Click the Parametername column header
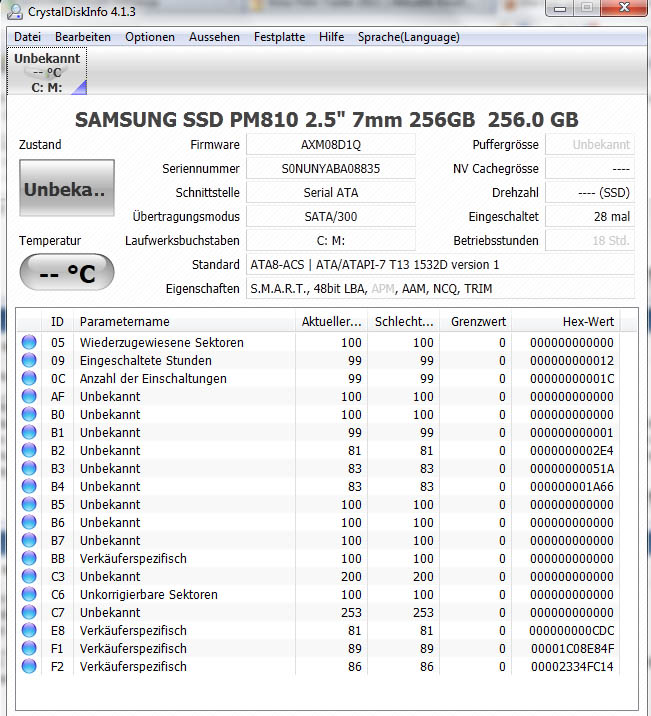Screen dimensions: 651x716 click(184, 322)
